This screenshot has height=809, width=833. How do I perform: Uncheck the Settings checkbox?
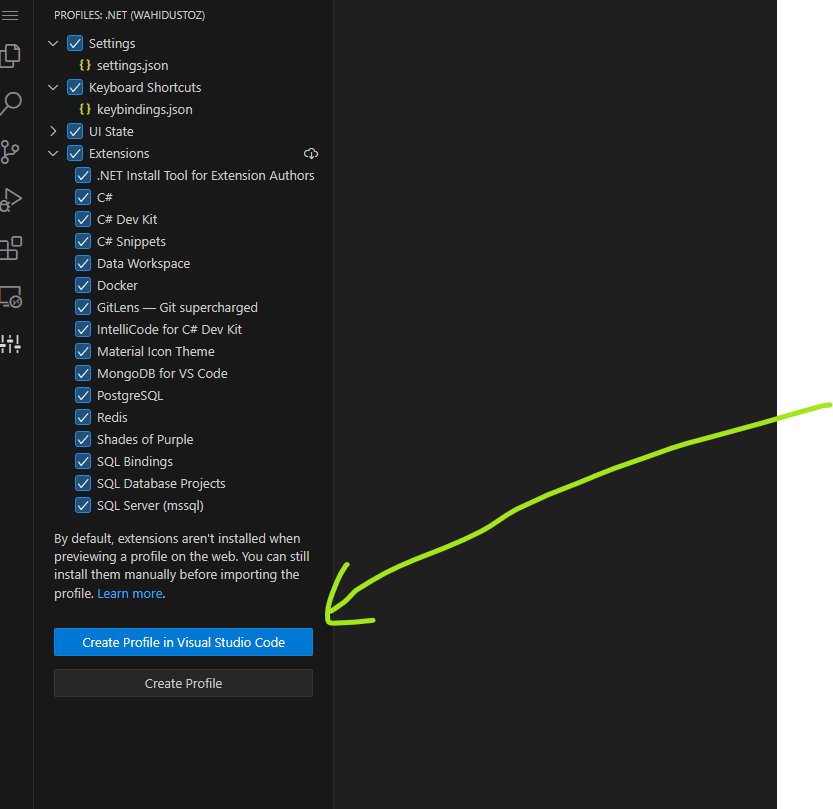point(75,44)
